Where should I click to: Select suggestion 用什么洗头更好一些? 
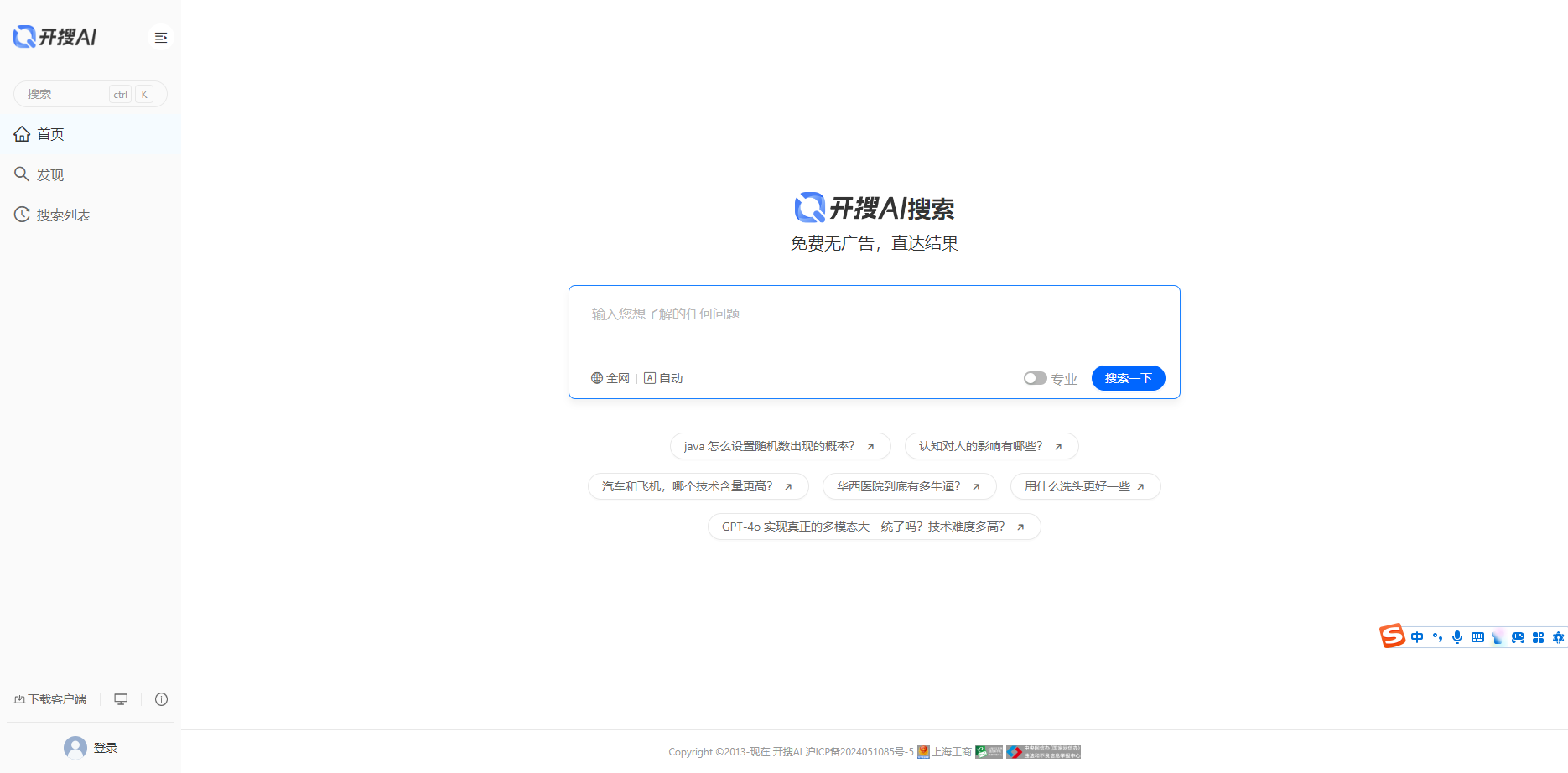pyautogui.click(x=1085, y=486)
